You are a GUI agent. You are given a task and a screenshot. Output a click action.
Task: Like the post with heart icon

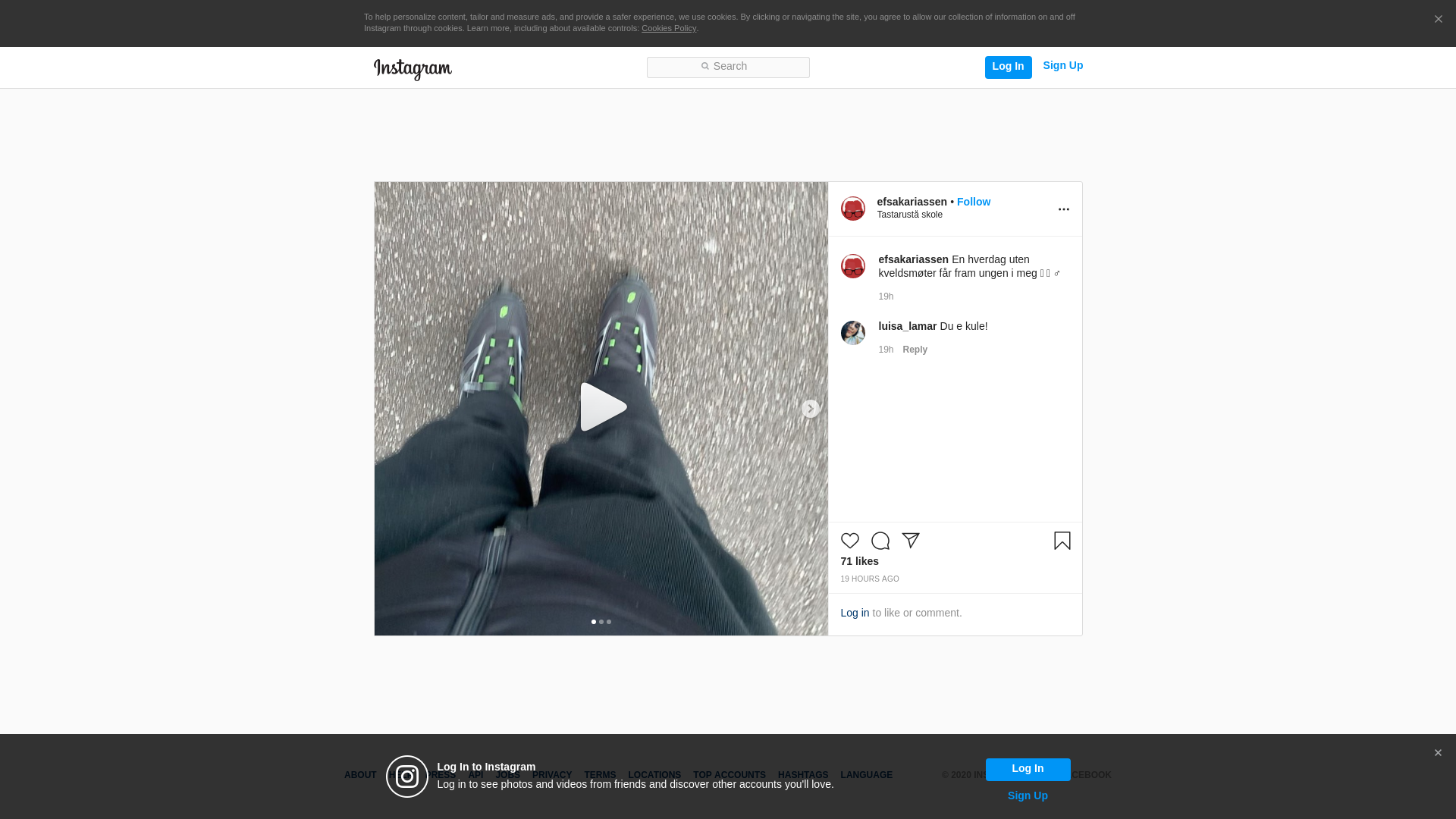pos(849,541)
